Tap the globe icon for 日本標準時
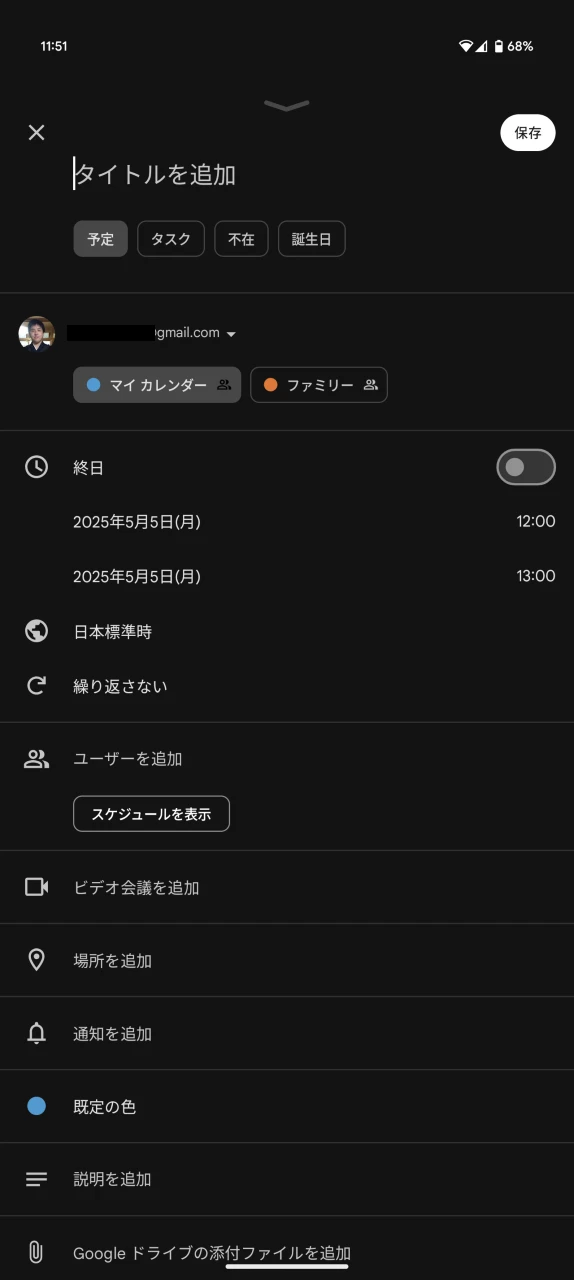The image size is (574, 1280). (37, 631)
